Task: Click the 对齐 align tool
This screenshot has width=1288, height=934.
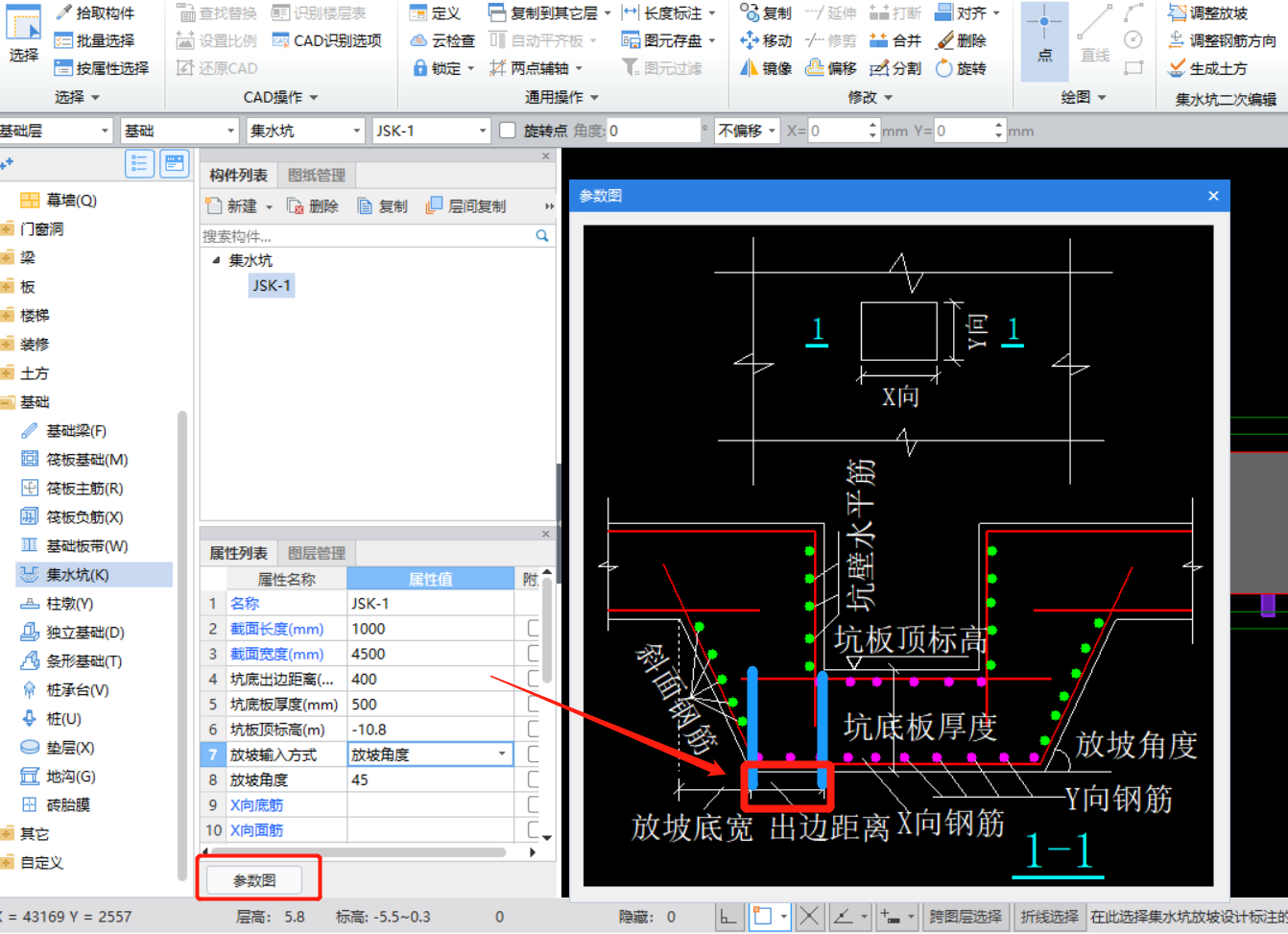Action: coord(966,12)
